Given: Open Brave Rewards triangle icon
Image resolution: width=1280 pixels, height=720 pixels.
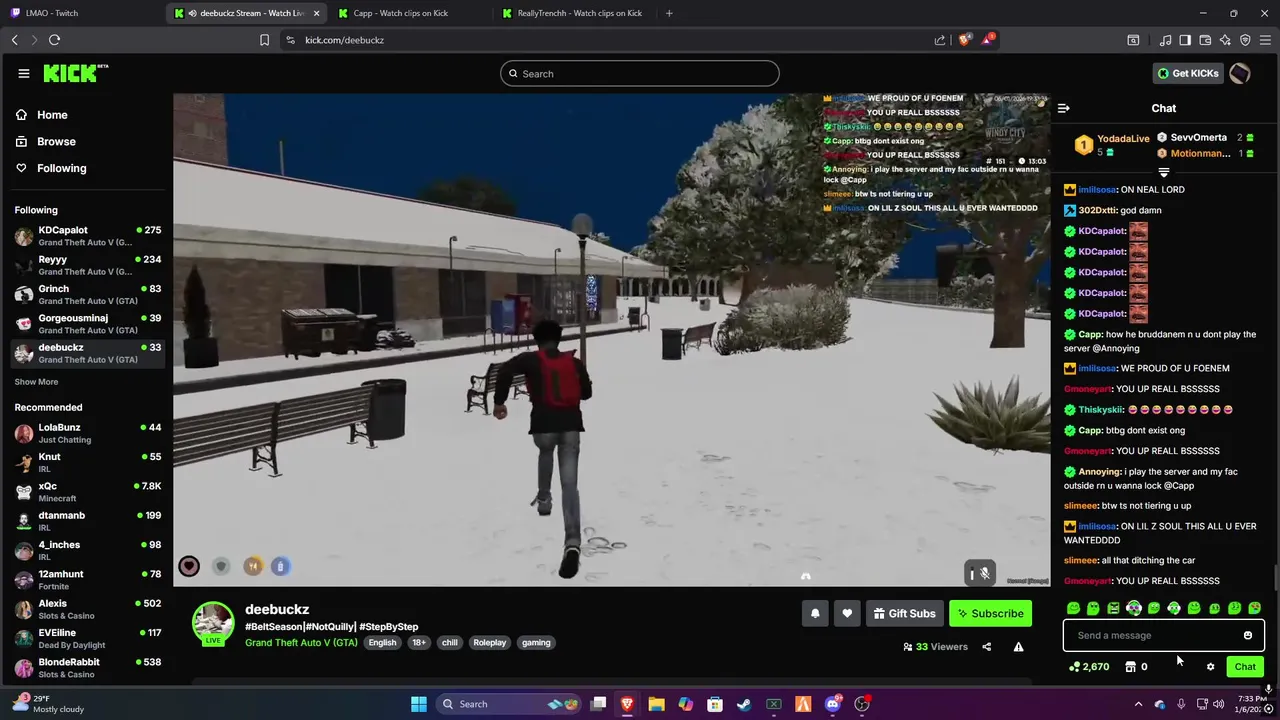Looking at the screenshot, I should point(987,40).
